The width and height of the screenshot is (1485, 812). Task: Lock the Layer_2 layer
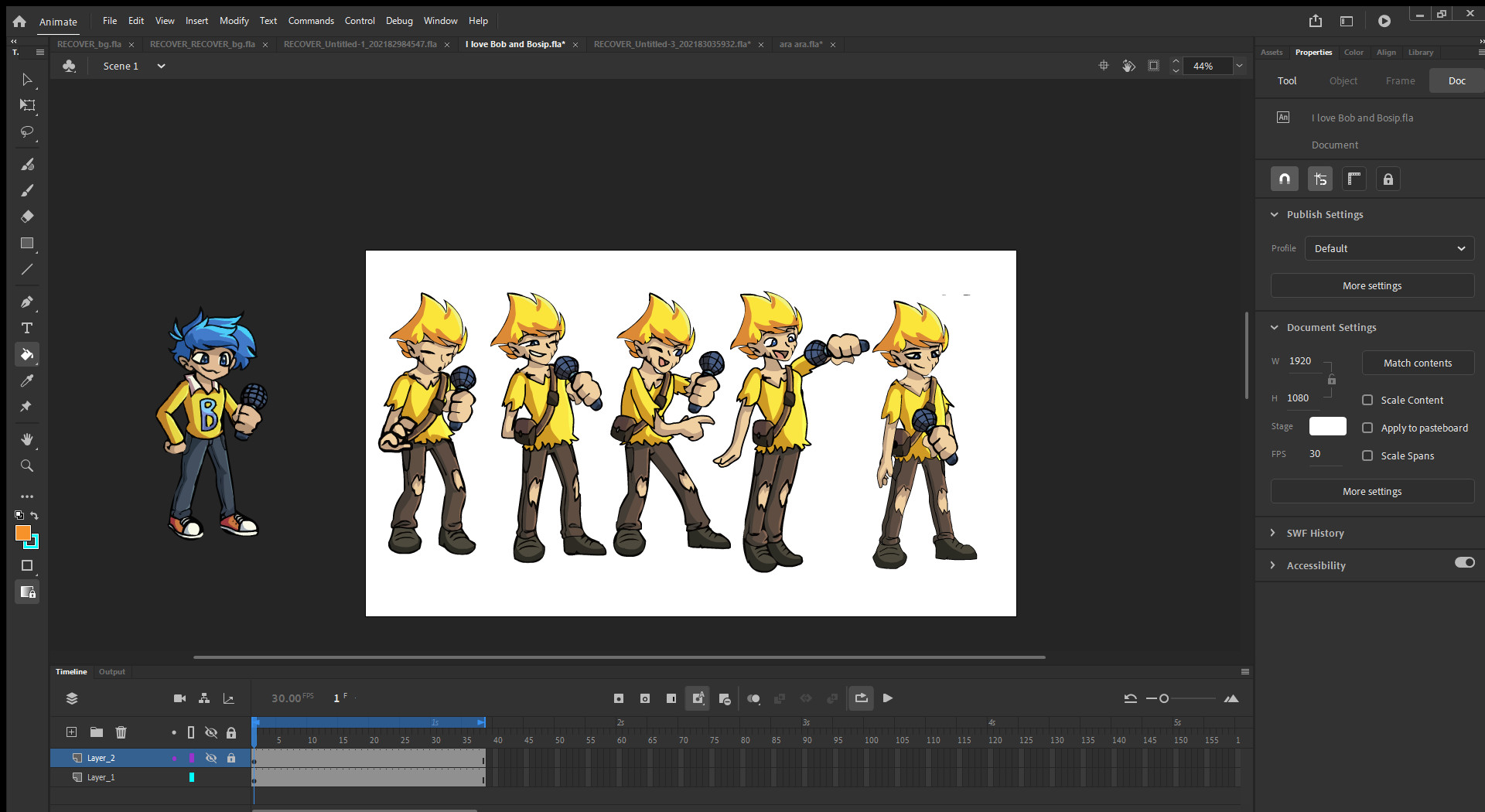tap(231, 758)
